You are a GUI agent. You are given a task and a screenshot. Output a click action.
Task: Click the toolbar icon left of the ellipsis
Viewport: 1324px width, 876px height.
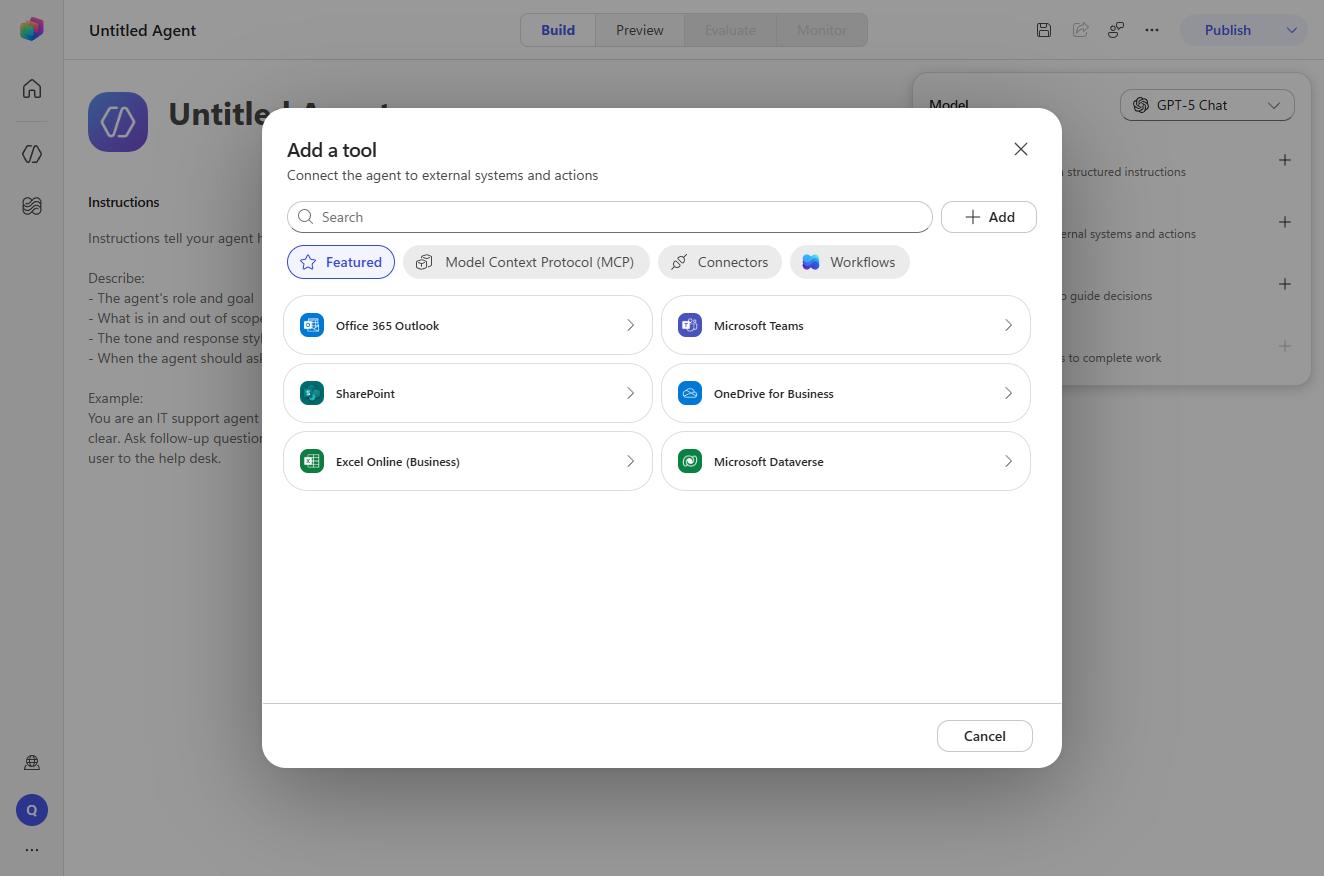click(x=1116, y=30)
